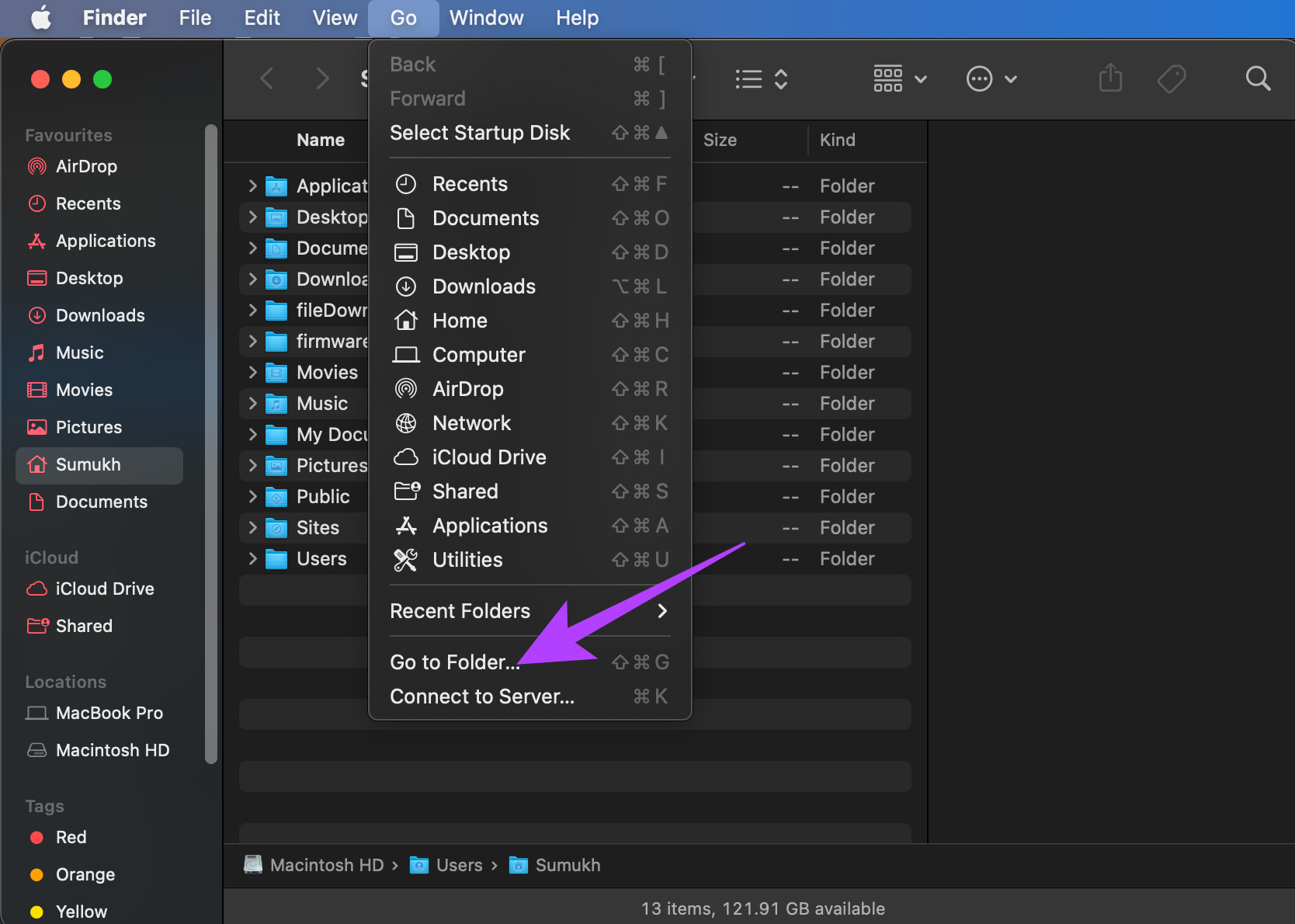The width and height of the screenshot is (1295, 924).
Task: Choose Downloads from the Go menu
Action: coord(529,287)
